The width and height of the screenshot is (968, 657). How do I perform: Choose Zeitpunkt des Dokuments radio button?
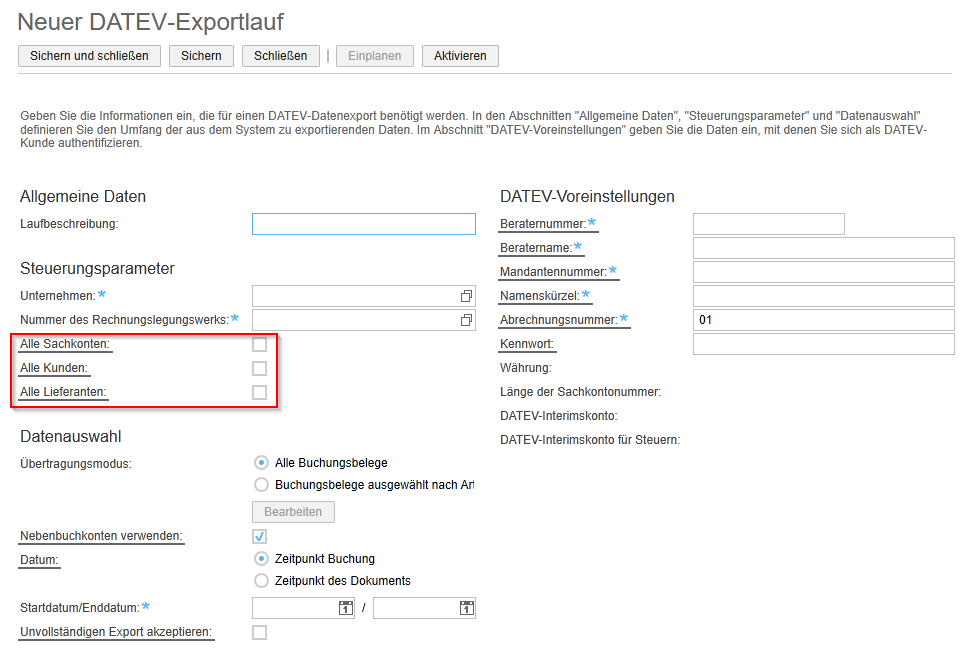pyautogui.click(x=261, y=581)
